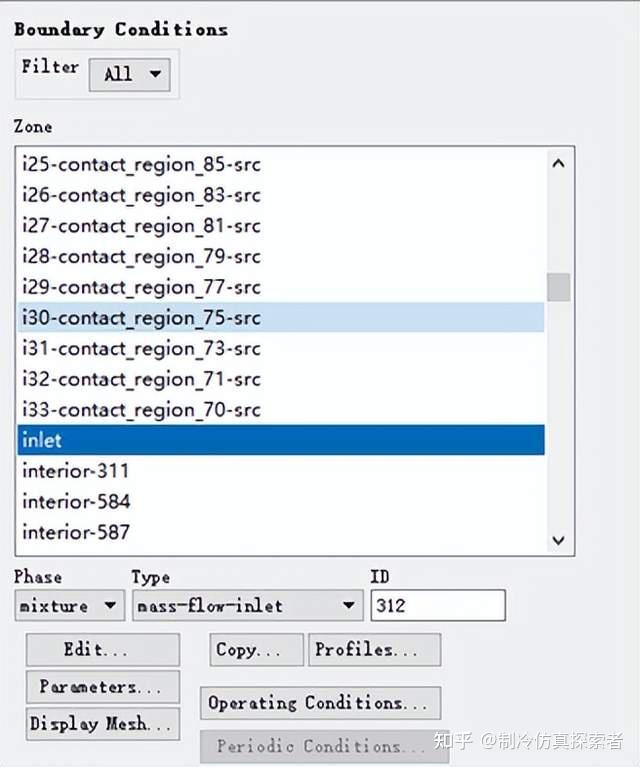
Task: Select zone i25-contact_region_85-src
Action: (141, 164)
